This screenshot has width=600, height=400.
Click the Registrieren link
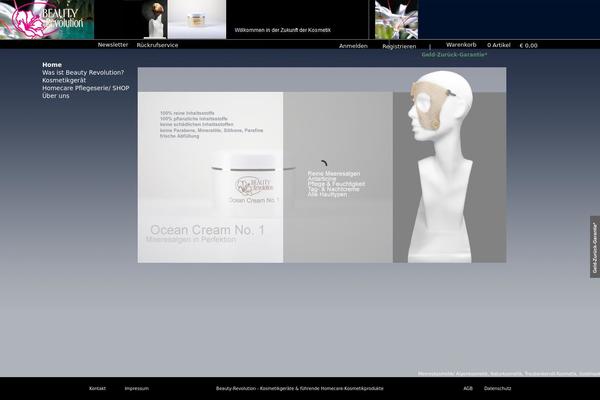click(x=399, y=46)
